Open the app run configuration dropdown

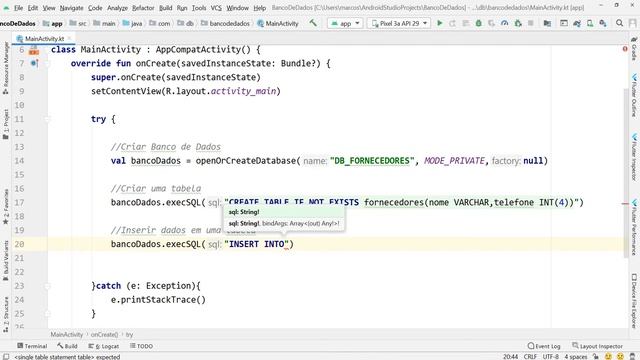(345, 23)
